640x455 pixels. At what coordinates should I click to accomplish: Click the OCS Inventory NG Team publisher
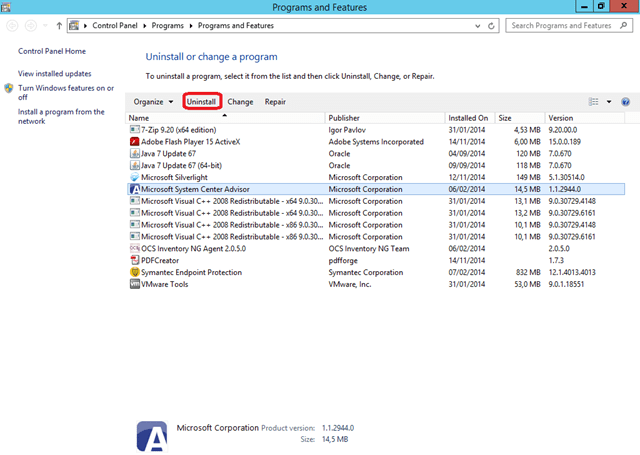[x=369, y=248]
